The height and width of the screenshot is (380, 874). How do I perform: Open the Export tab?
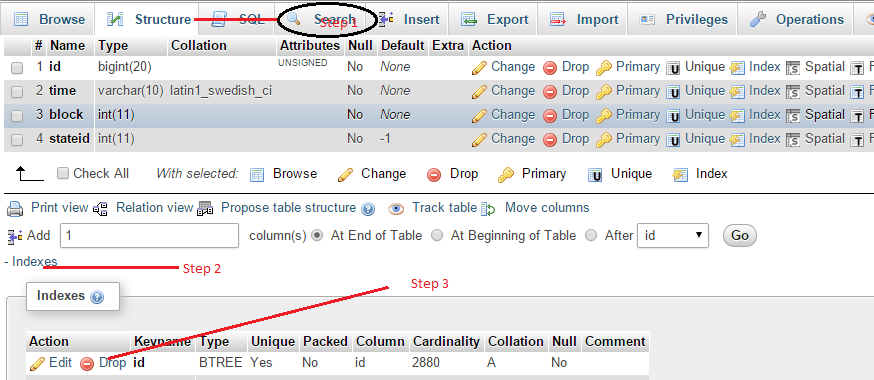494,20
